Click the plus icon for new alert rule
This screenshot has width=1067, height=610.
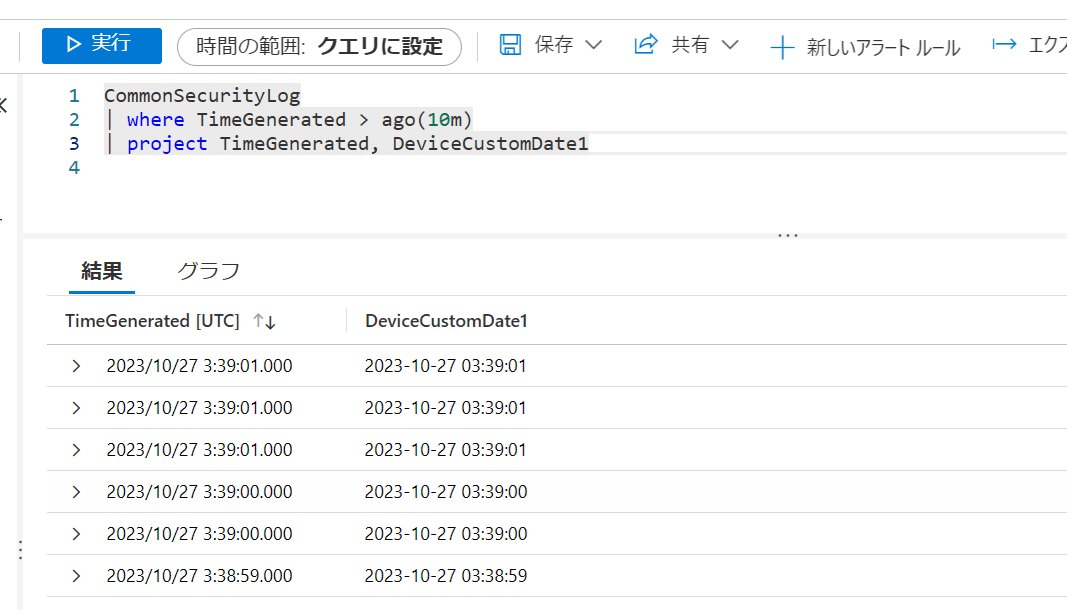(782, 47)
